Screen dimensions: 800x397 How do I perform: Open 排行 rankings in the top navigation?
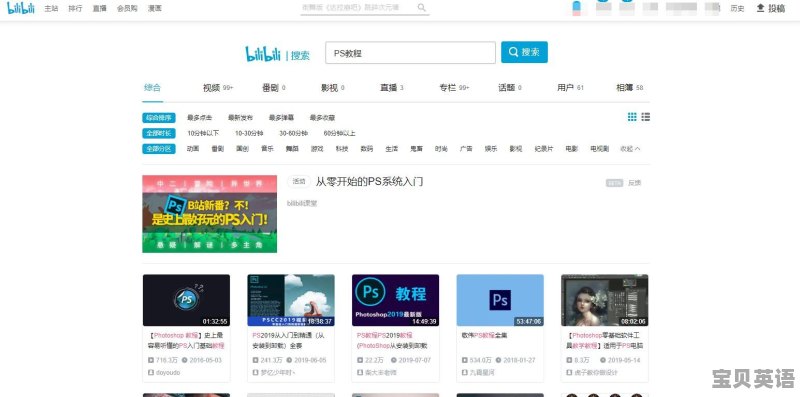click(x=75, y=9)
